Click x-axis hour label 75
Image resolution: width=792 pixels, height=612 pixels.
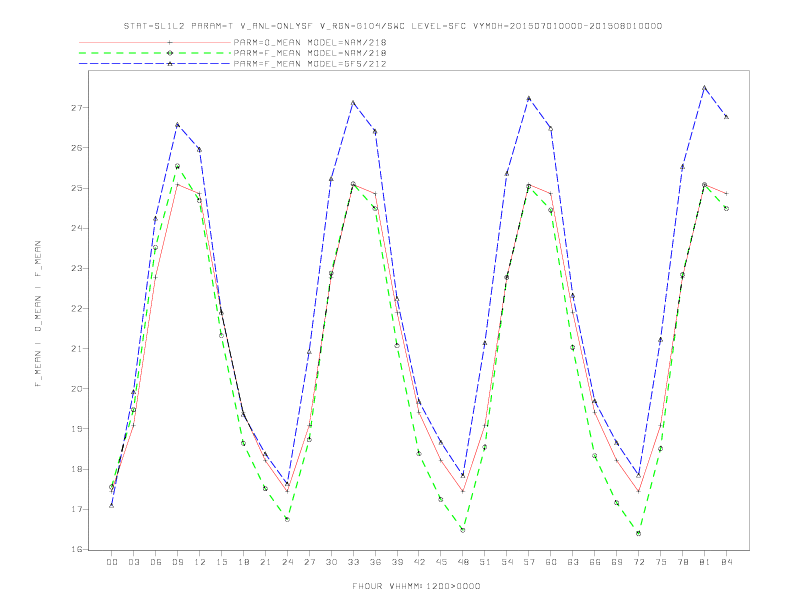pos(661,562)
